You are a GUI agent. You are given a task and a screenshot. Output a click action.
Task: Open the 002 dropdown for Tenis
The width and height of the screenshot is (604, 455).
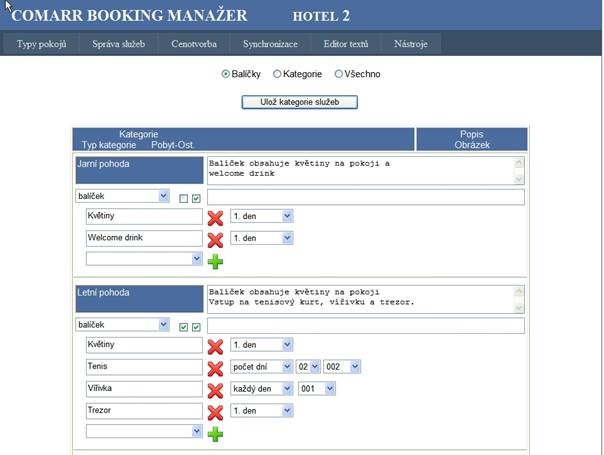click(342, 367)
